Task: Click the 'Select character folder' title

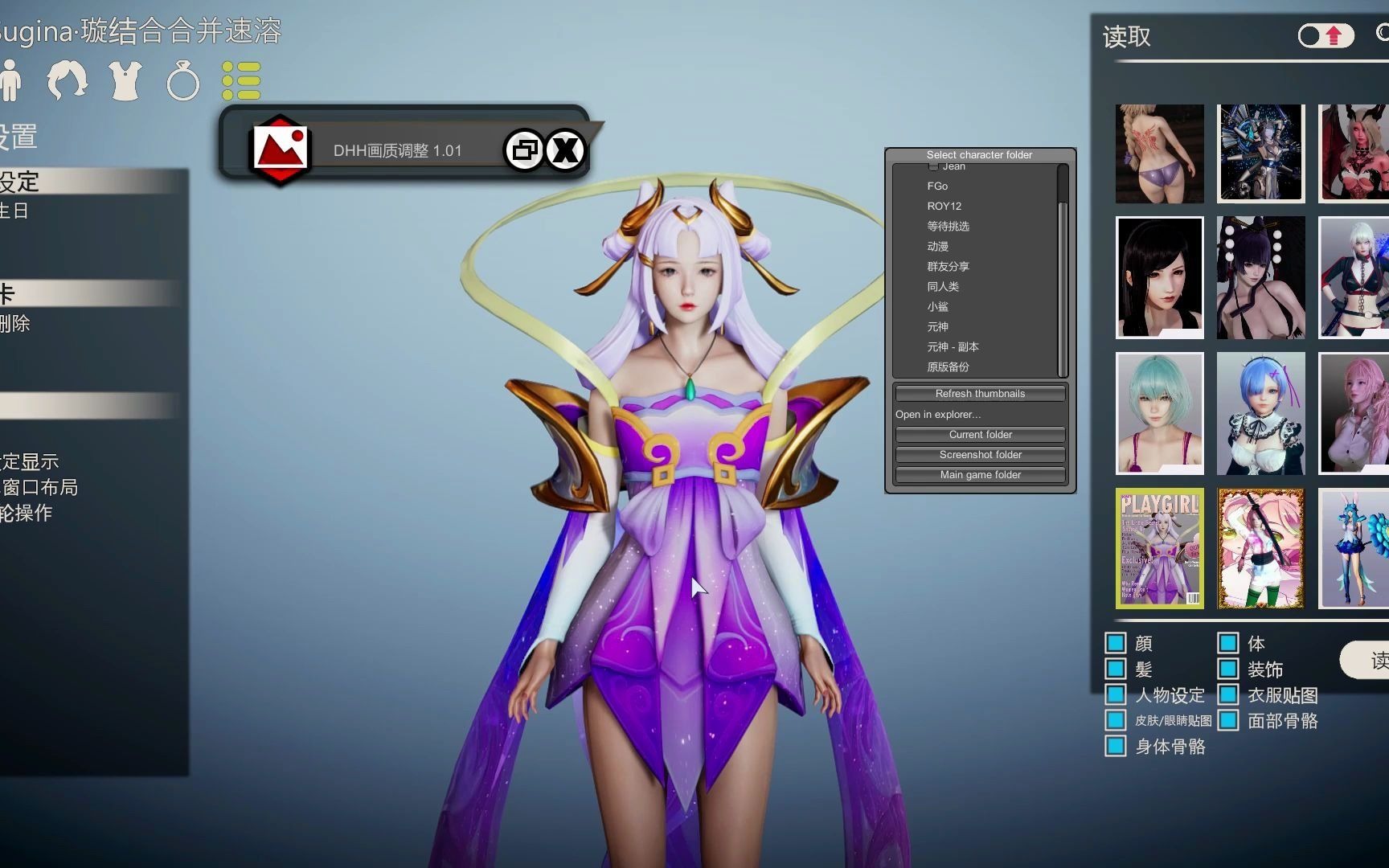Action: [979, 154]
